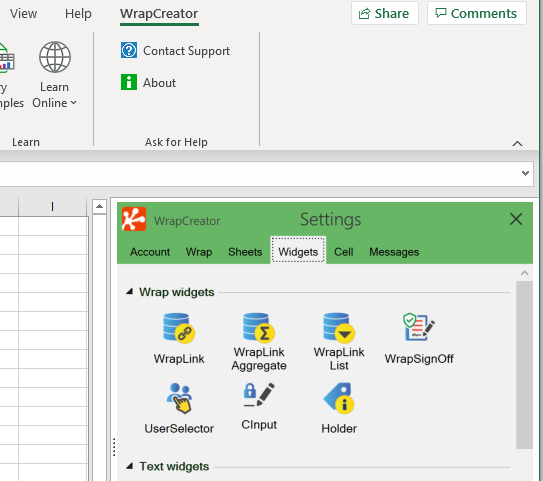Click the green About info icon
Image resolution: width=543 pixels, height=481 pixels.
point(129,82)
